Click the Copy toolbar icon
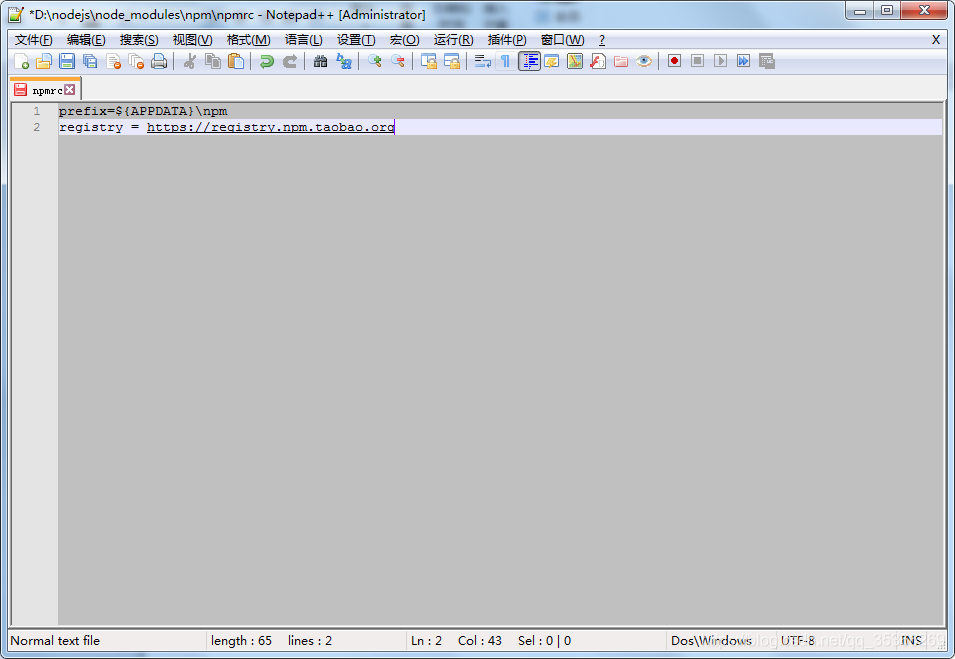The height and width of the screenshot is (659, 955). [213, 62]
